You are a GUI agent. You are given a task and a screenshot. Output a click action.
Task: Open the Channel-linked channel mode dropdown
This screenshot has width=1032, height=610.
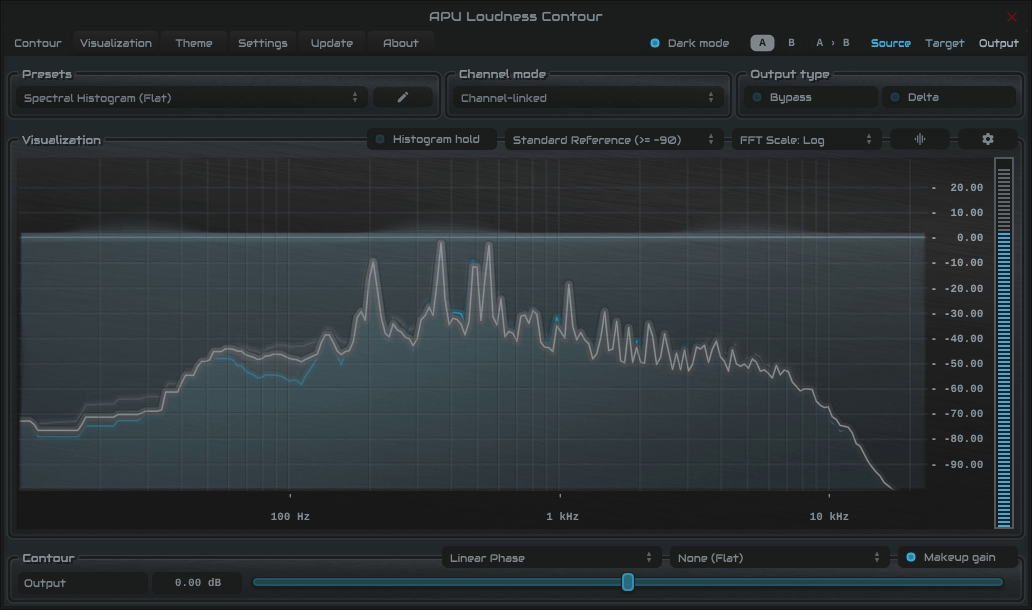588,97
